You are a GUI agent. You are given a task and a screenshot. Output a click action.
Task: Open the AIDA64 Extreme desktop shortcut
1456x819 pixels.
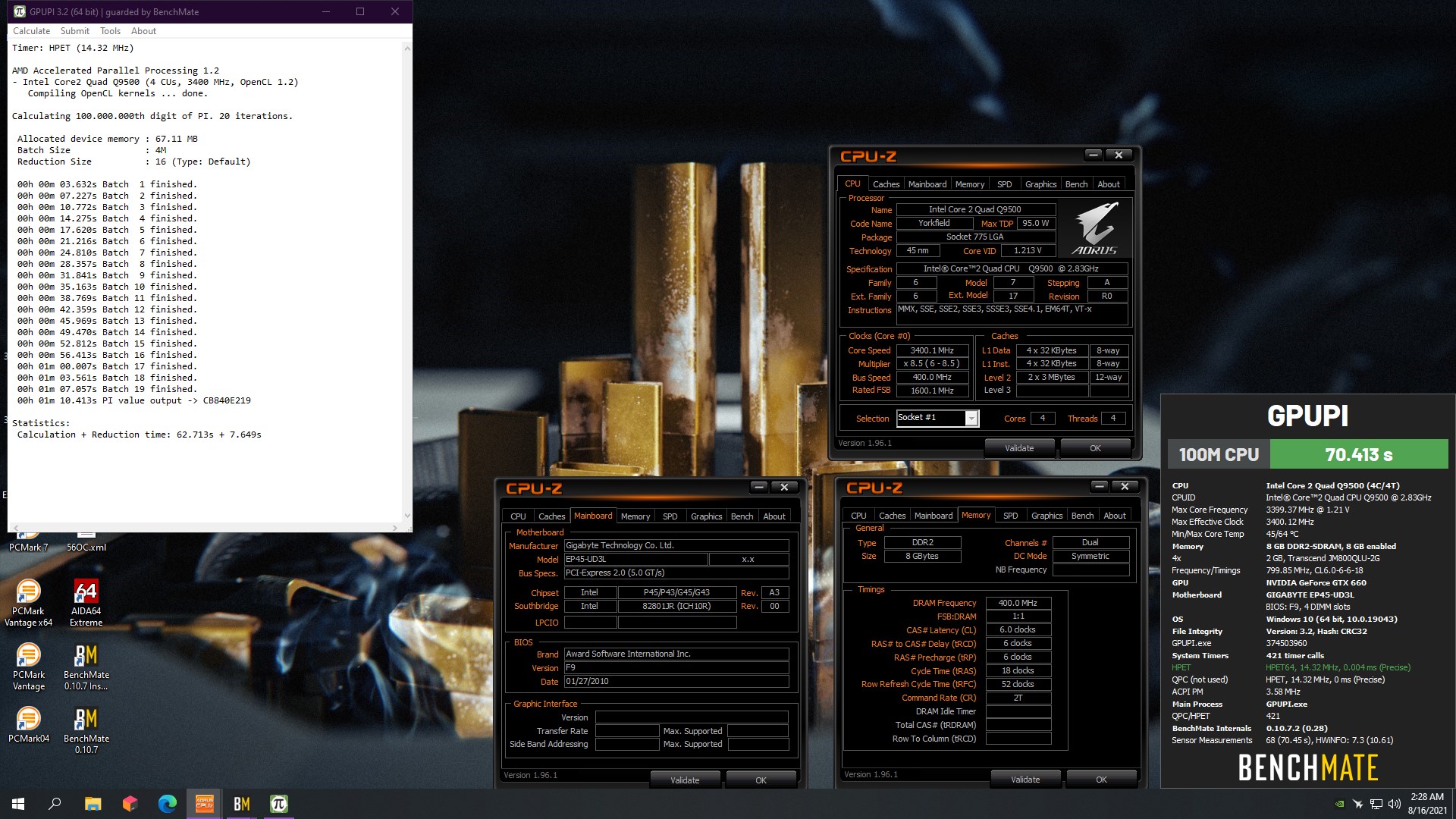(x=86, y=602)
